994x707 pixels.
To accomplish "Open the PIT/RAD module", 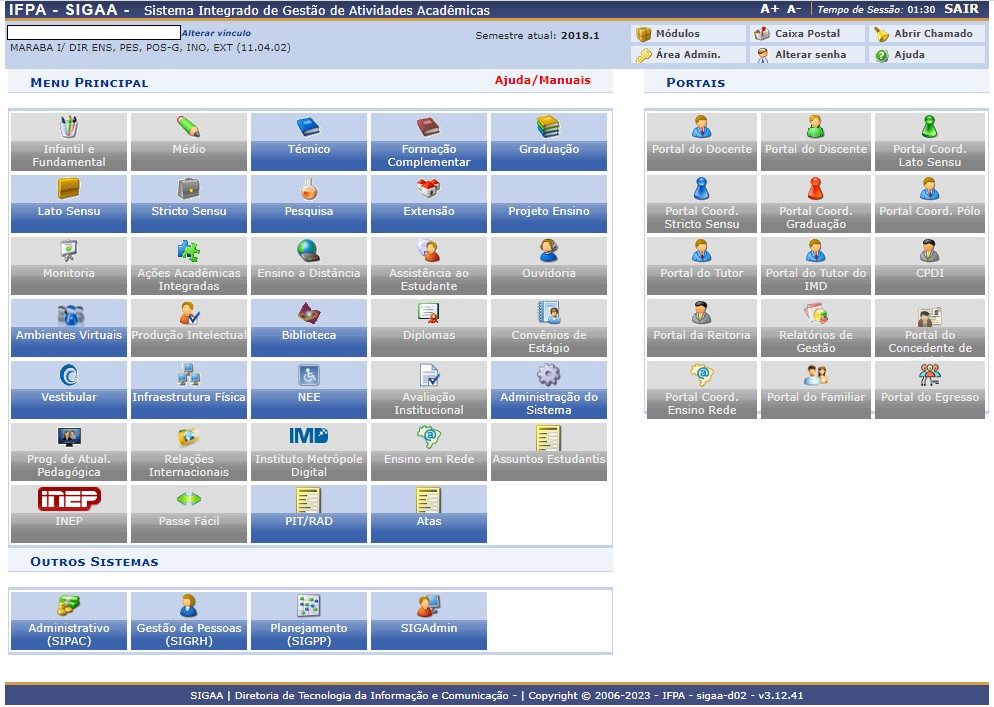I will (x=309, y=514).
